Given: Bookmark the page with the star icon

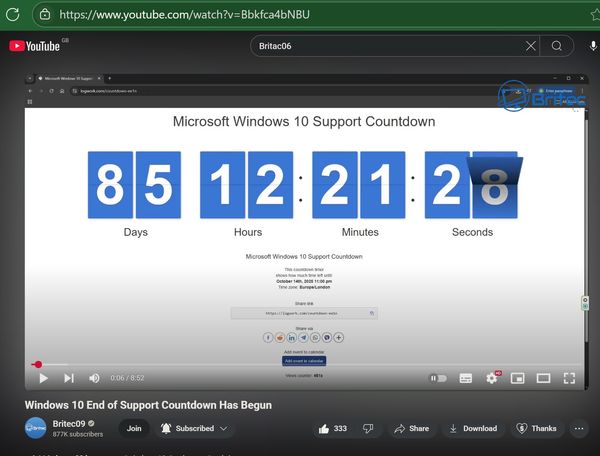Looking at the screenshot, I should click(x=595, y=15).
